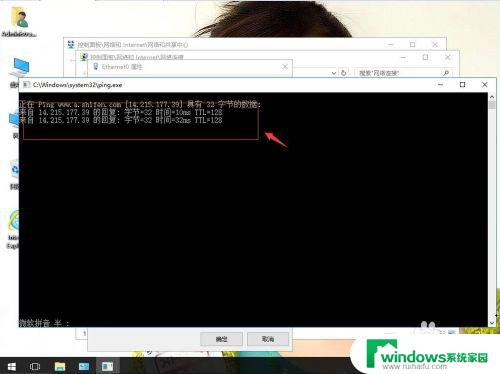Switch to the ping.exe taskbar item
The height and width of the screenshot is (374, 500).
pos(107,367)
